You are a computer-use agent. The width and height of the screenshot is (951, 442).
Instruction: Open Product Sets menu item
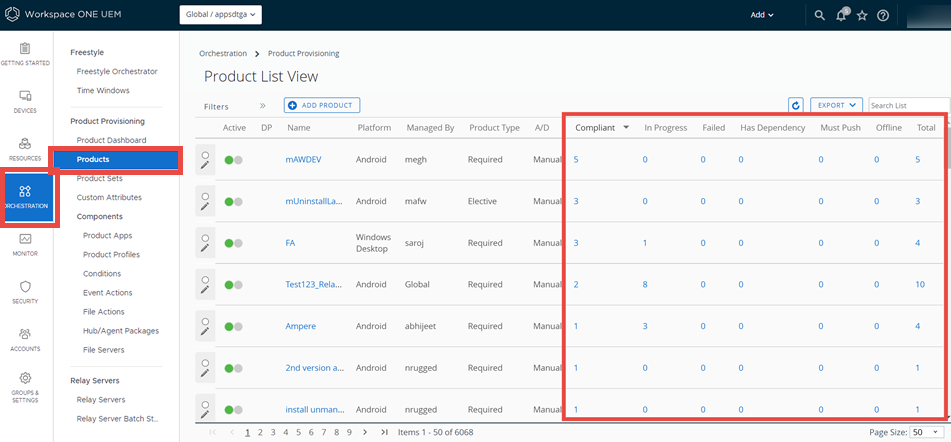pos(99,178)
